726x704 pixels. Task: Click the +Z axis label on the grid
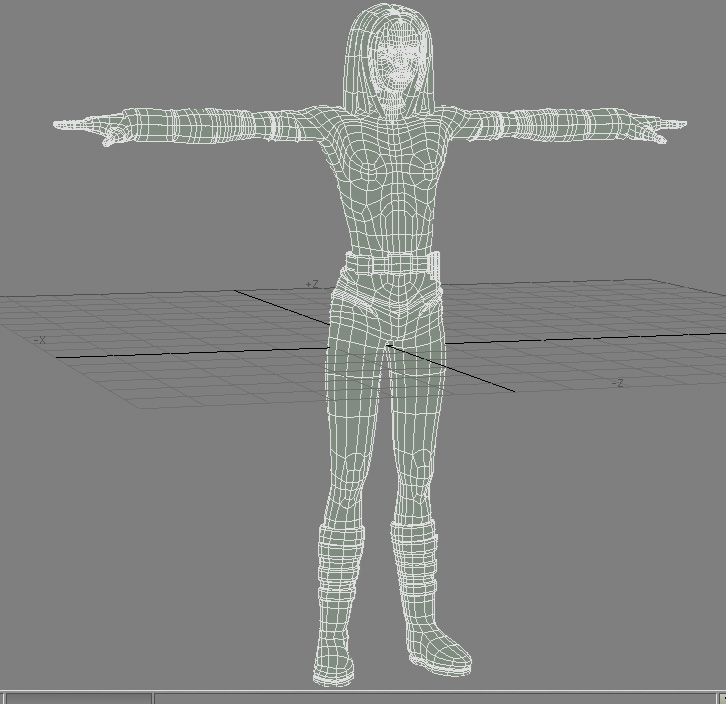[x=312, y=285]
